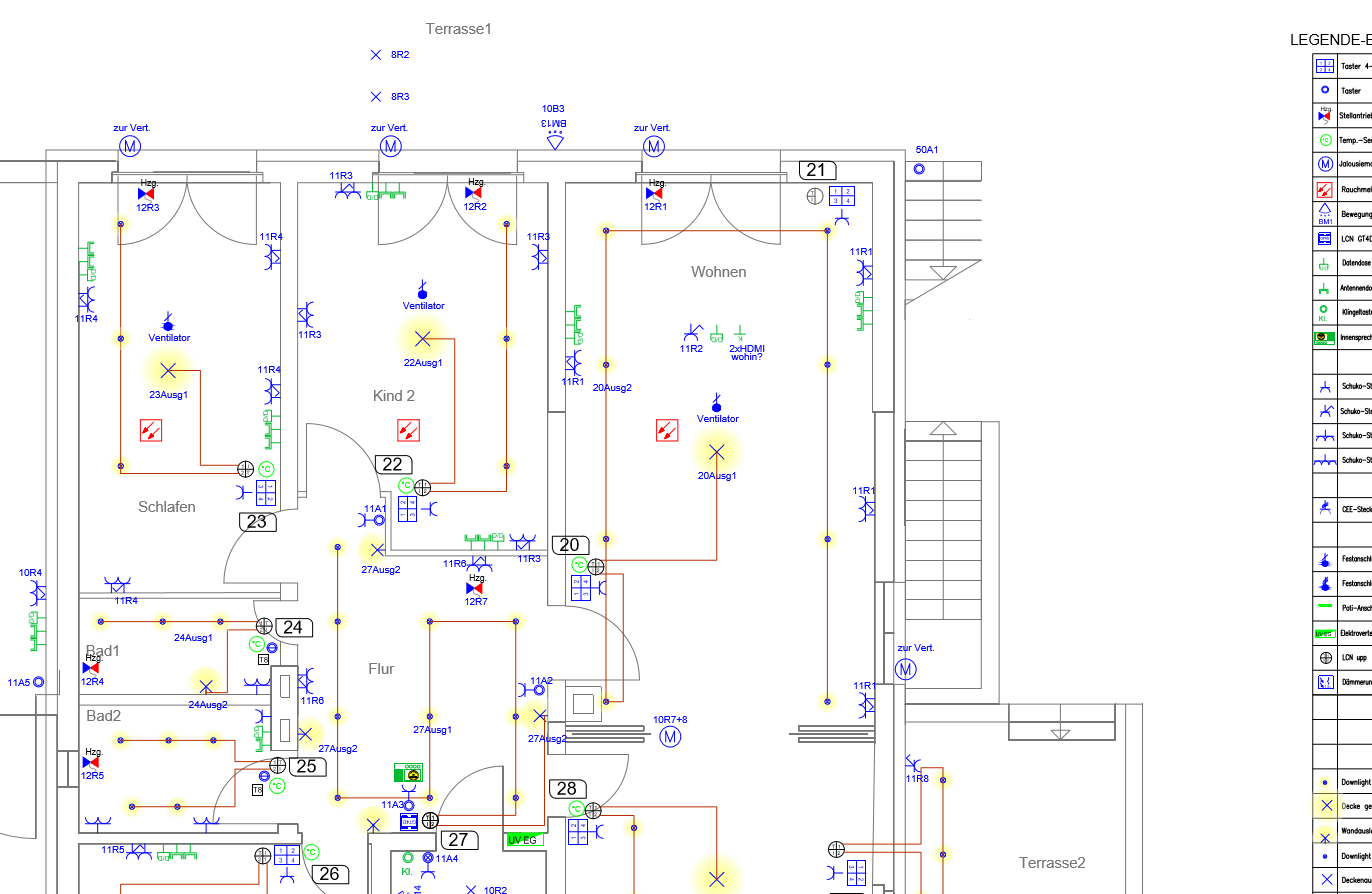The height and width of the screenshot is (894, 1372).
Task: Click ceiling light 23Ausg1 in Schlafen
Action: [x=168, y=371]
